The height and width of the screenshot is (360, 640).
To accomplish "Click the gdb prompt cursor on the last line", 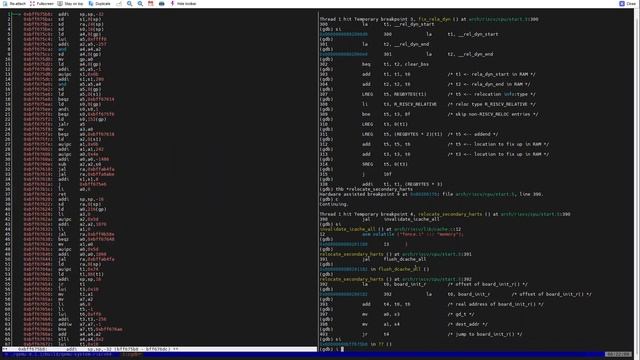I will click(342, 349).
